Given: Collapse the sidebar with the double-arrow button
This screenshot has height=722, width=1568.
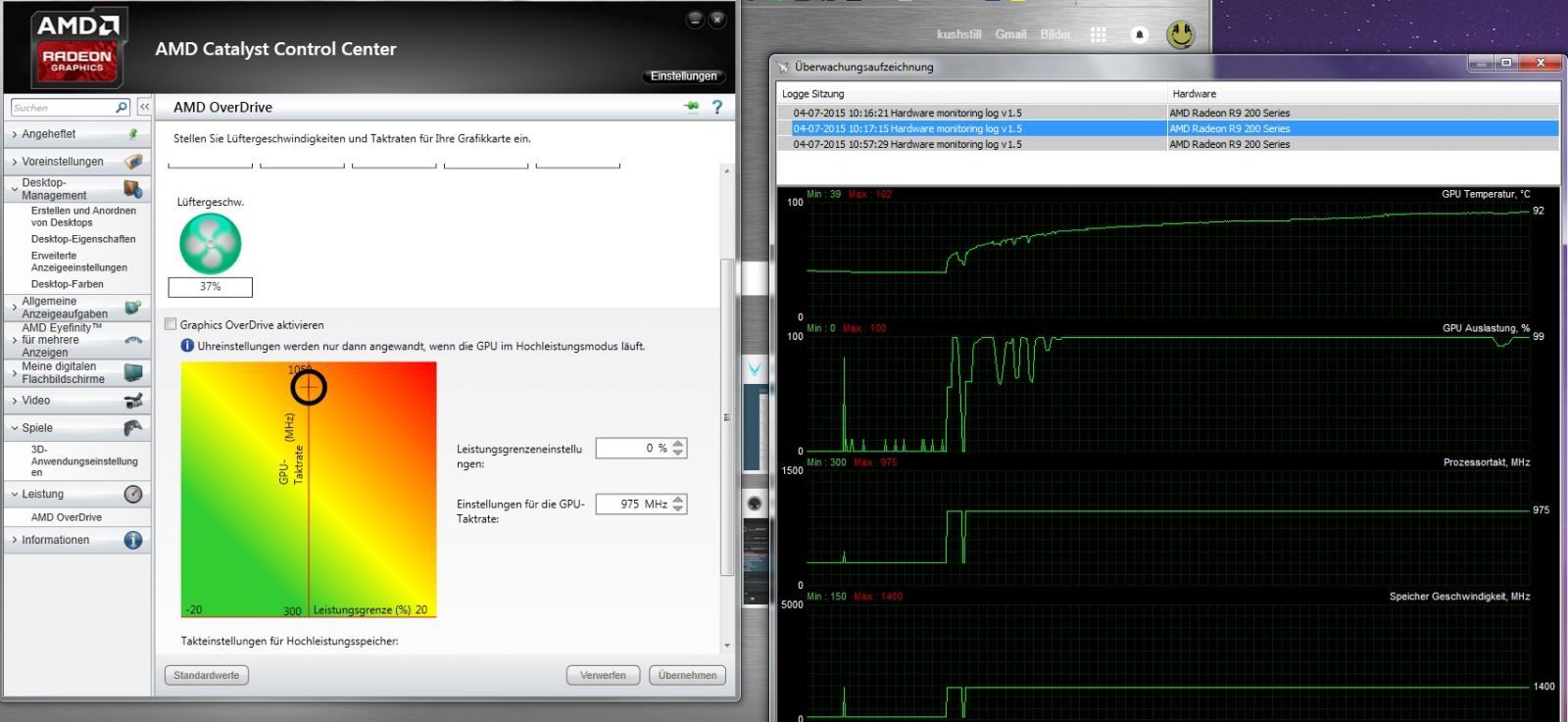Looking at the screenshot, I should tap(144, 107).
